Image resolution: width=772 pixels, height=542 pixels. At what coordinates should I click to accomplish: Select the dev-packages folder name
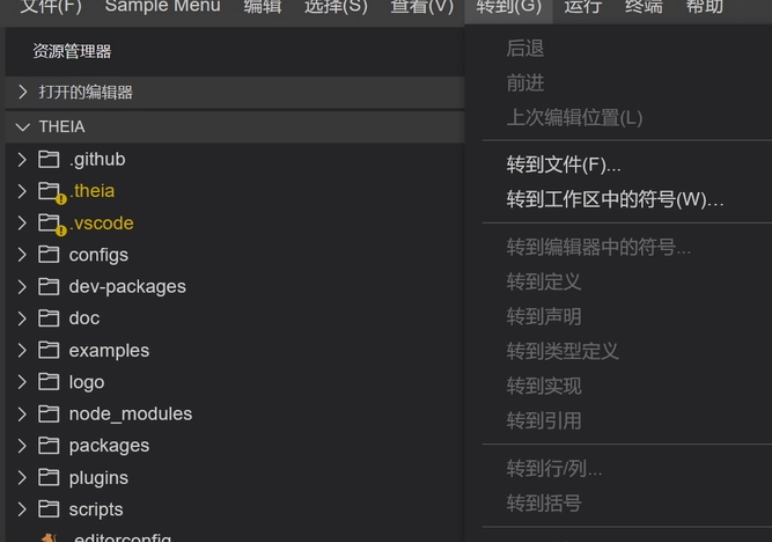click(128, 287)
